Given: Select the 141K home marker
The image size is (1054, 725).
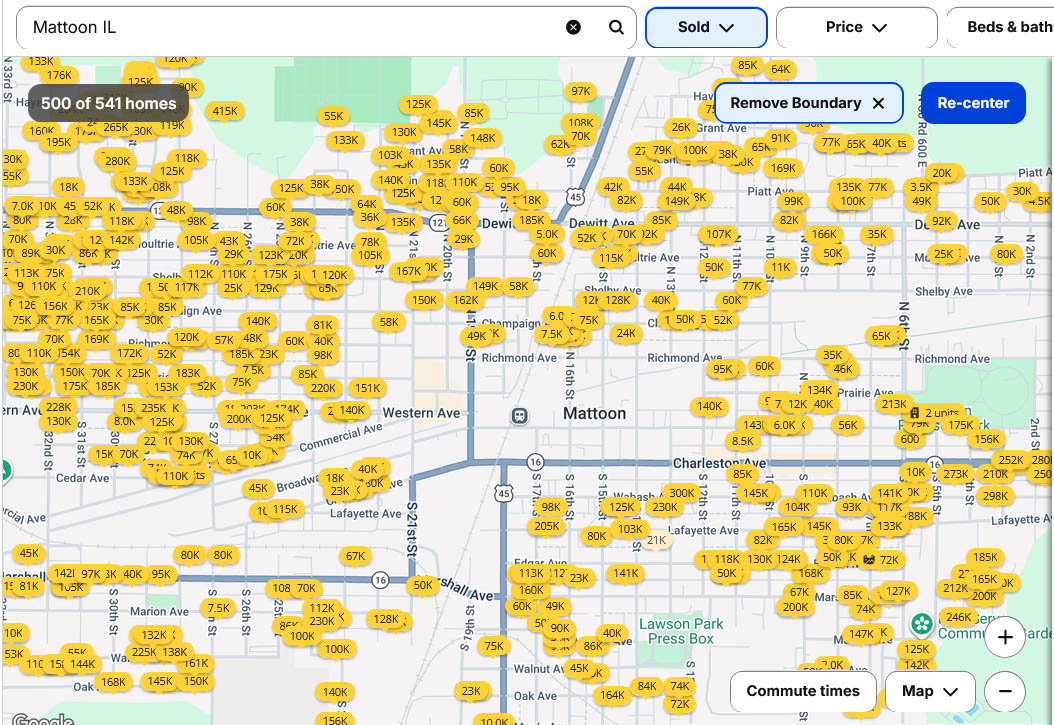Looking at the screenshot, I should [625, 573].
